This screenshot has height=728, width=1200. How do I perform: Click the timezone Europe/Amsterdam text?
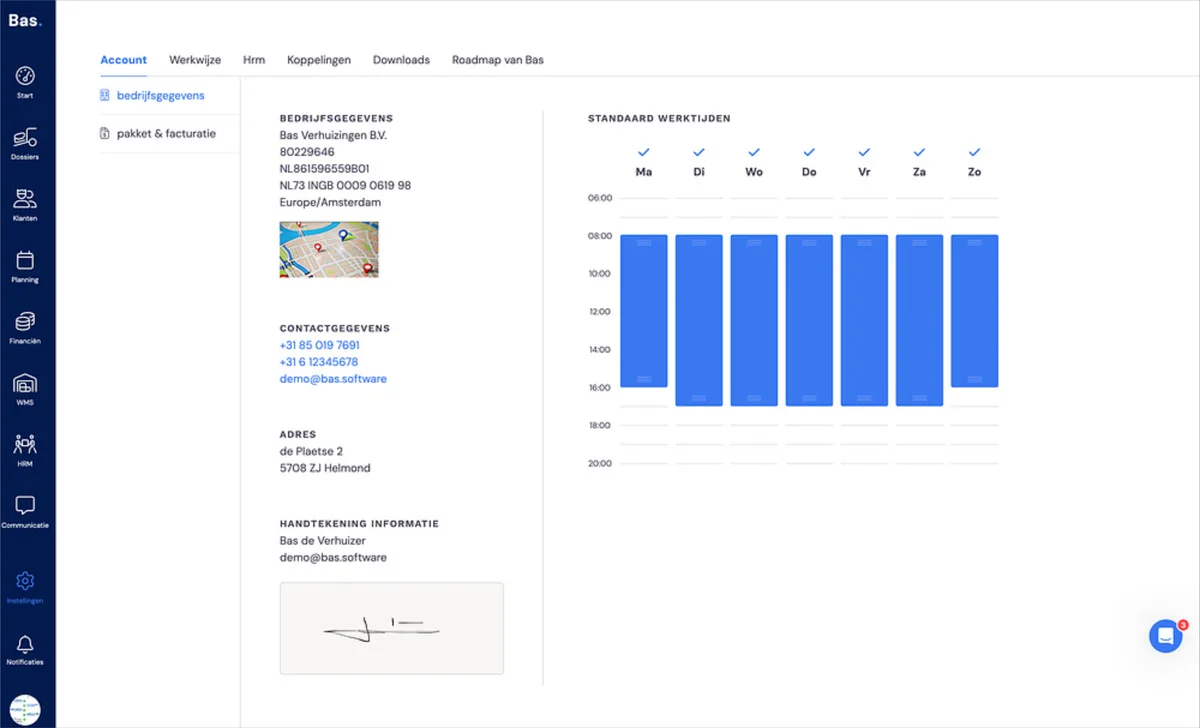click(330, 202)
